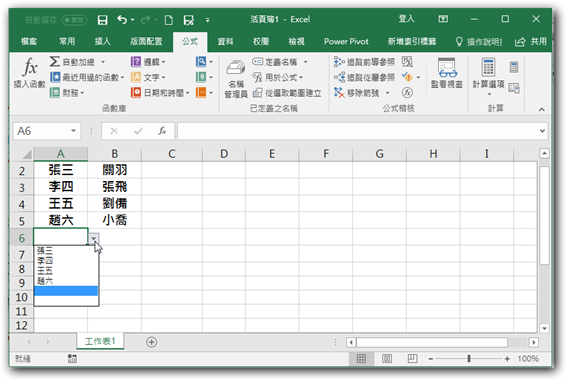Toggle the AutoSave switch
This screenshot has width=567, height=381.
tap(74, 20)
